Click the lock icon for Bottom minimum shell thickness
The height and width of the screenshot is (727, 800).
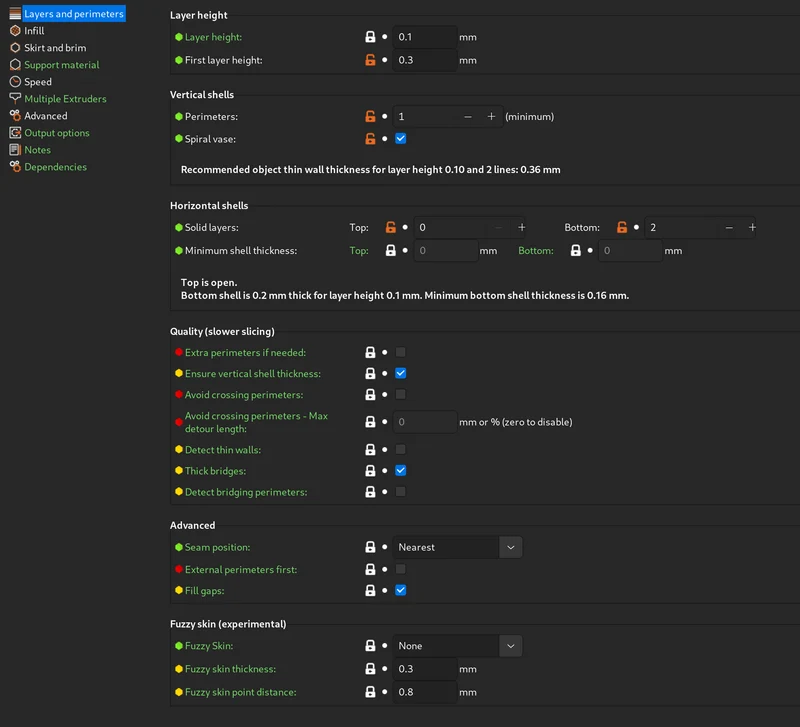[576, 250]
